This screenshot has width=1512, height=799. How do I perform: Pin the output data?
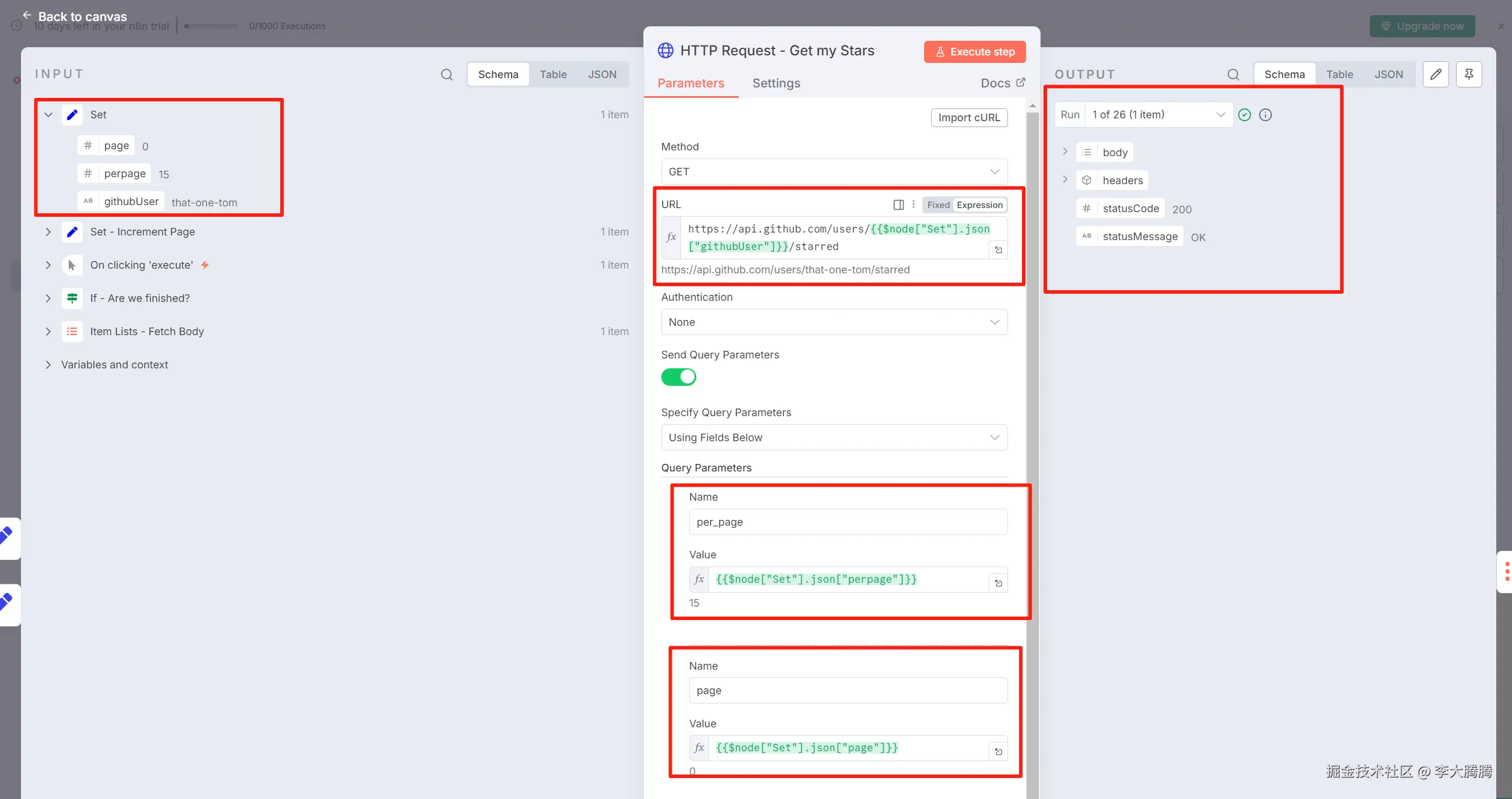click(1468, 75)
